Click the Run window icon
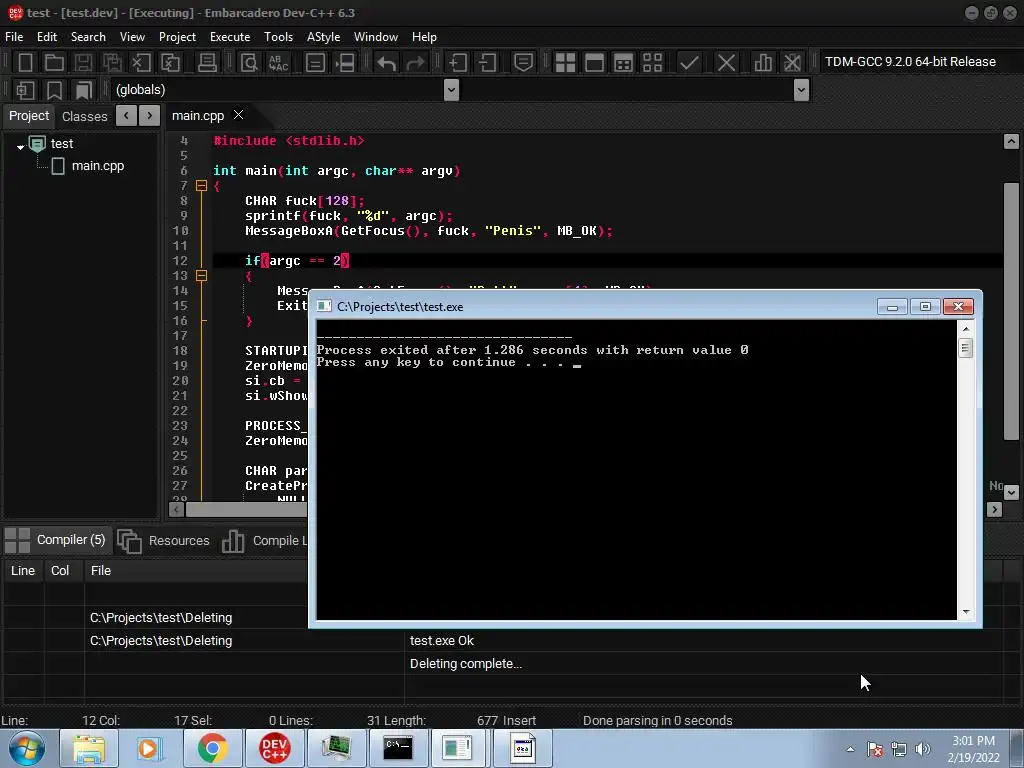Screen dimensions: 1024x768 pyautogui.click(x=594, y=63)
